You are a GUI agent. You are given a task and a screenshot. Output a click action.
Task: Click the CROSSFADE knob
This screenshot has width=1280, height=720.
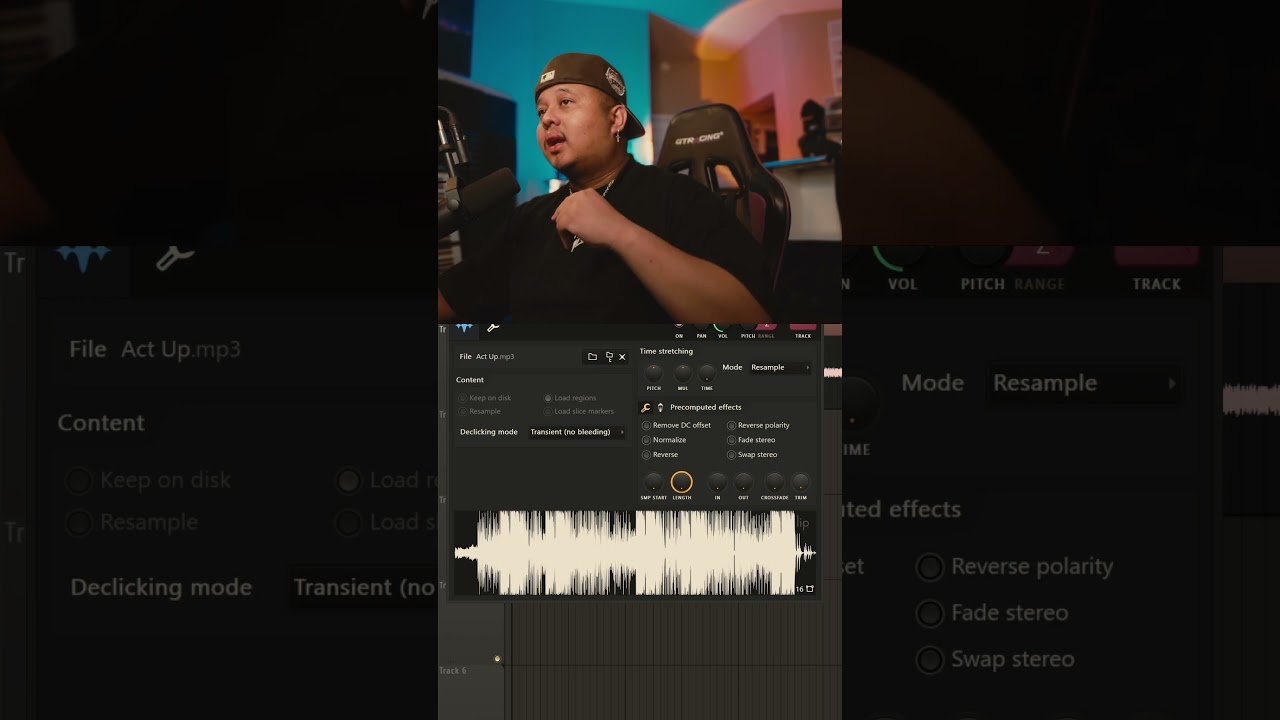click(x=774, y=482)
